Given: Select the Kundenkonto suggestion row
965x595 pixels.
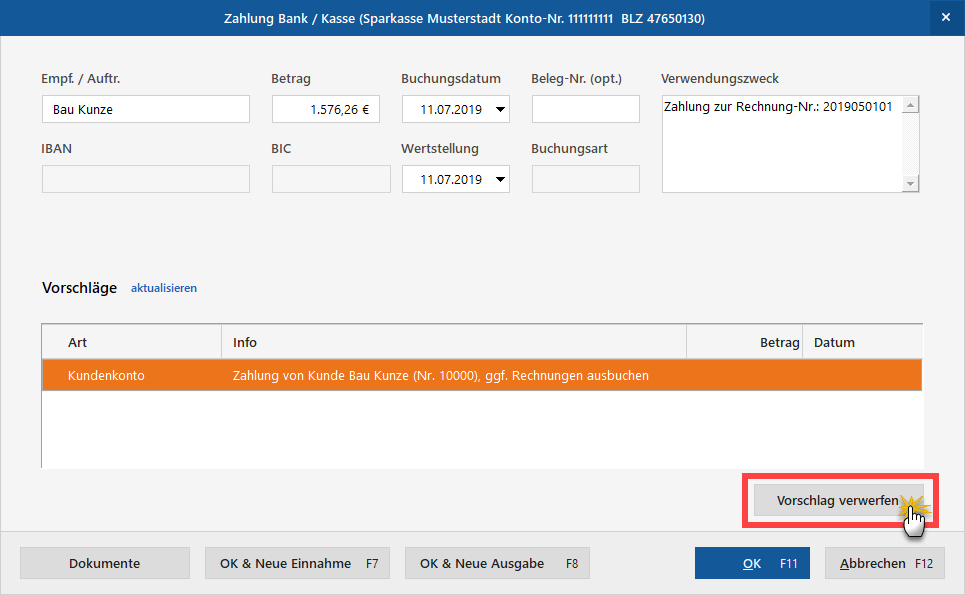Looking at the screenshot, I should tap(480, 376).
